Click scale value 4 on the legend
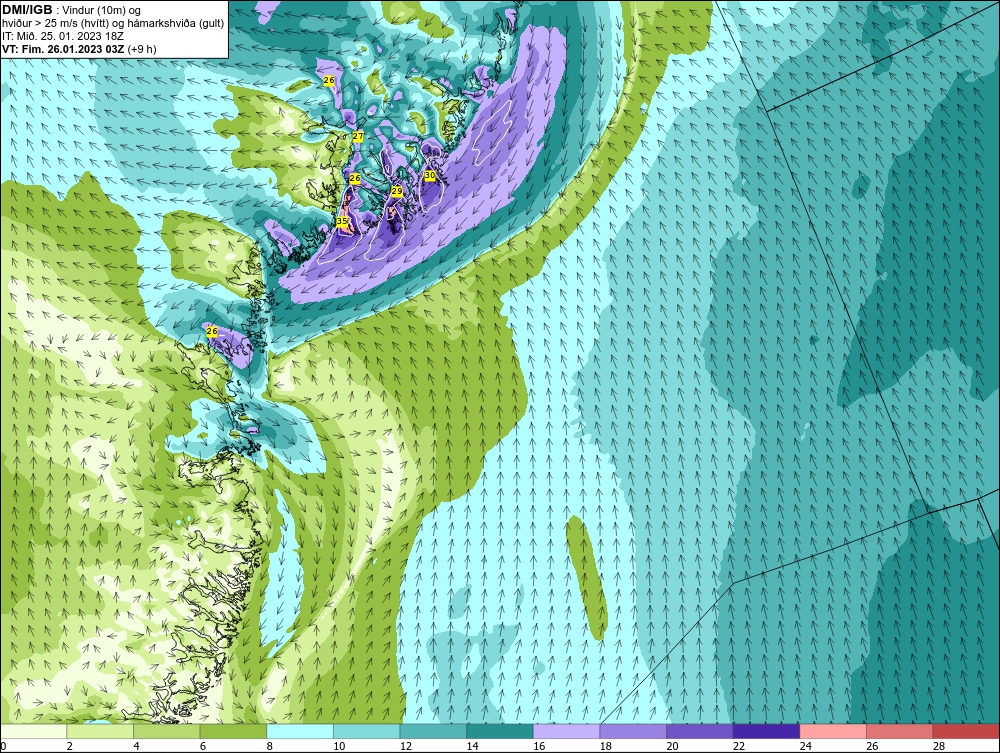1000x753 pixels. pyautogui.click(x=136, y=746)
